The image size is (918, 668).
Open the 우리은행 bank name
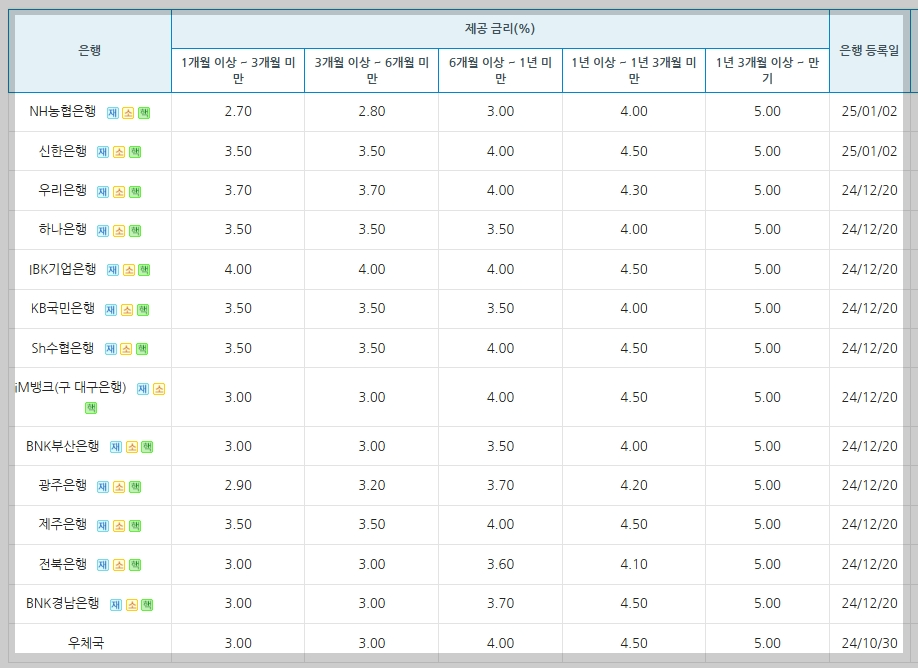click(63, 190)
